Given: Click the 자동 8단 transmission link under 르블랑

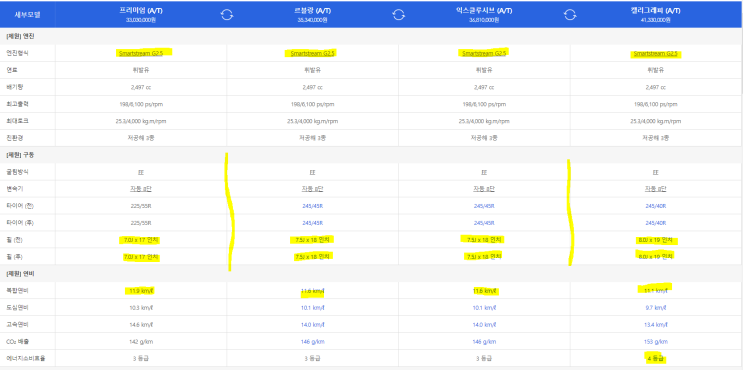Looking at the screenshot, I should pos(312,189).
